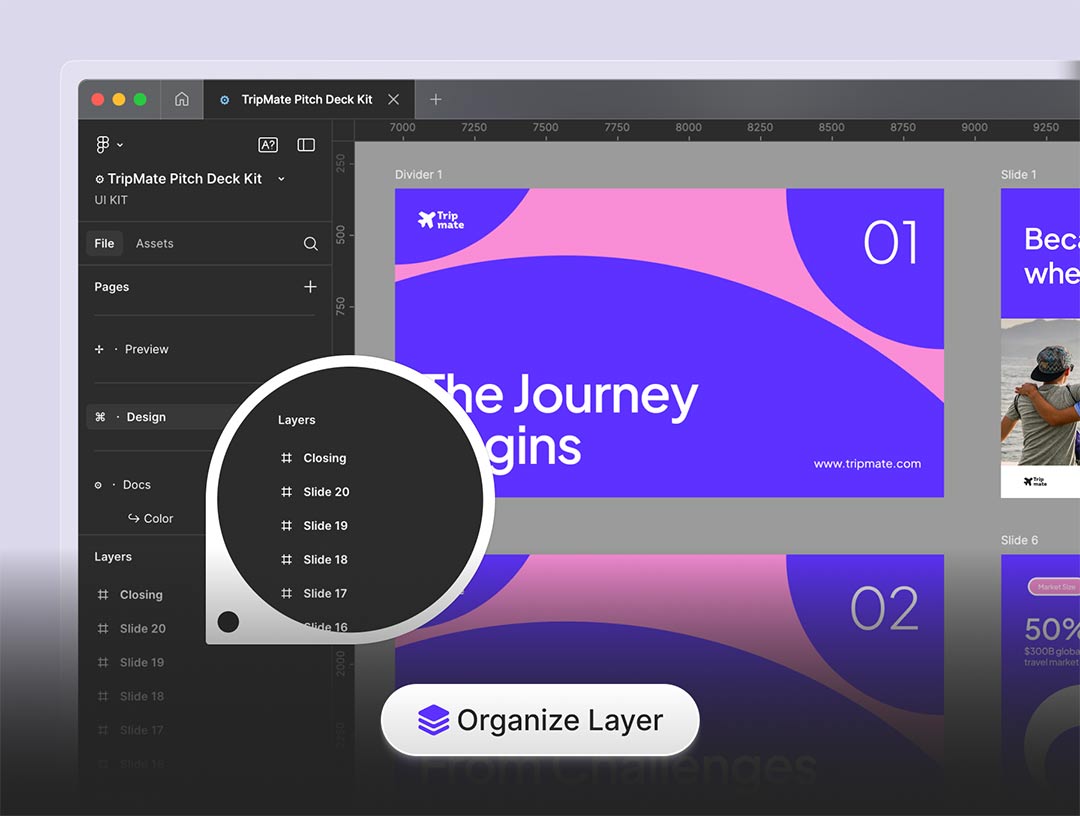Select the Design page
This screenshot has width=1080, height=816.
146,417
